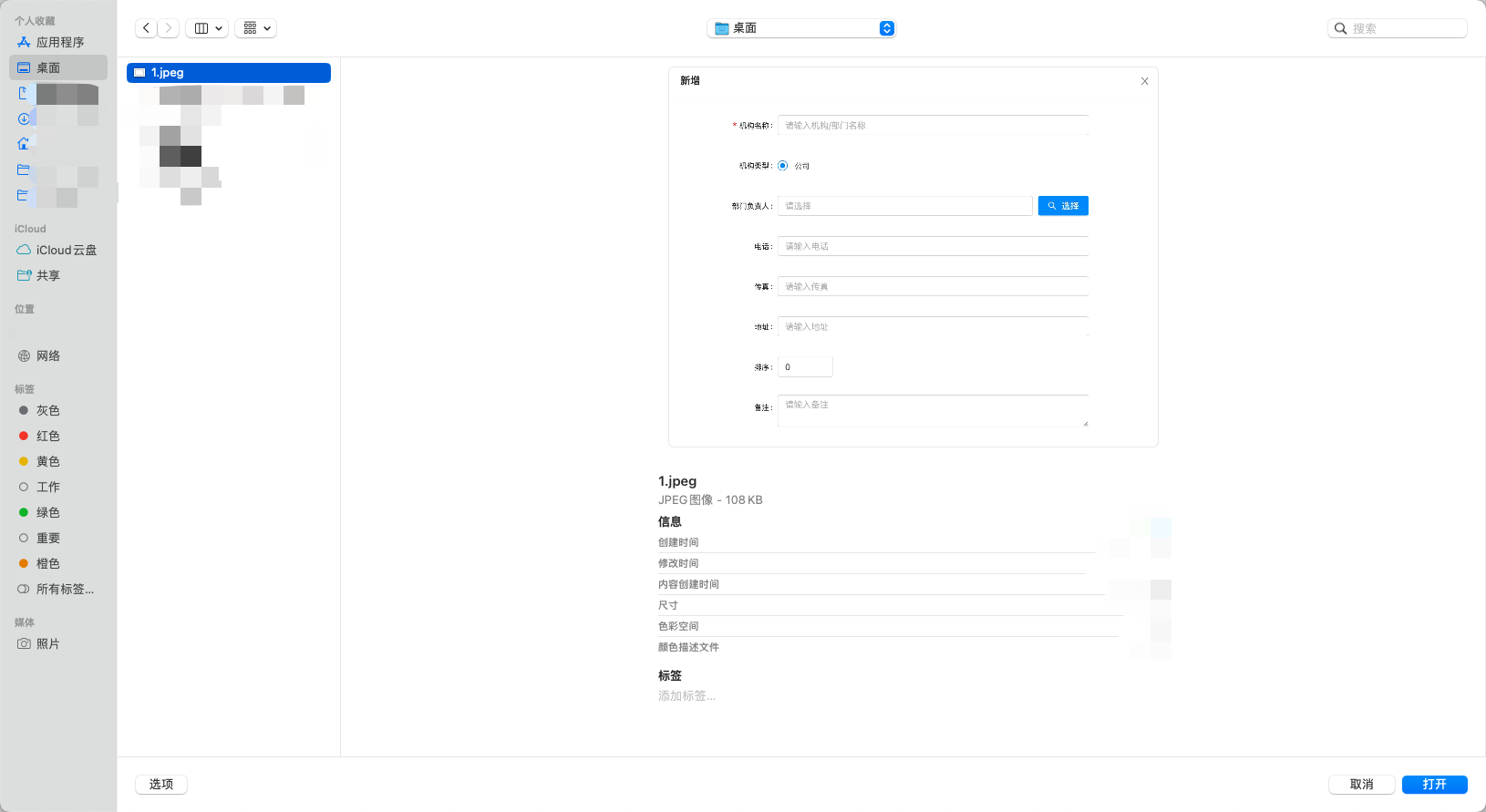This screenshot has width=1486, height=812.
Task: Open 网络 in the sidebar
Action: (58, 355)
